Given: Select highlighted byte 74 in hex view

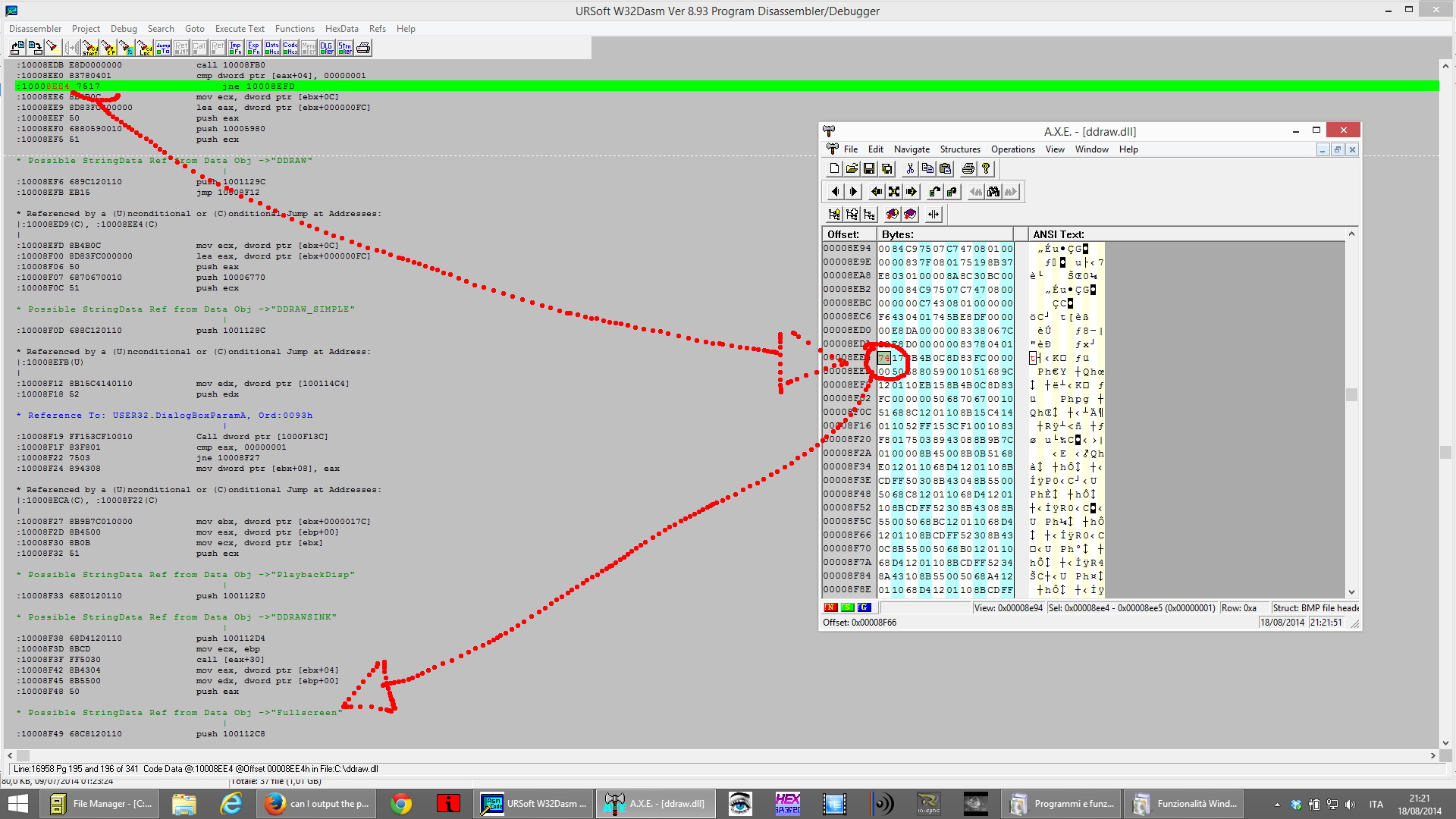Looking at the screenshot, I should tap(884, 358).
